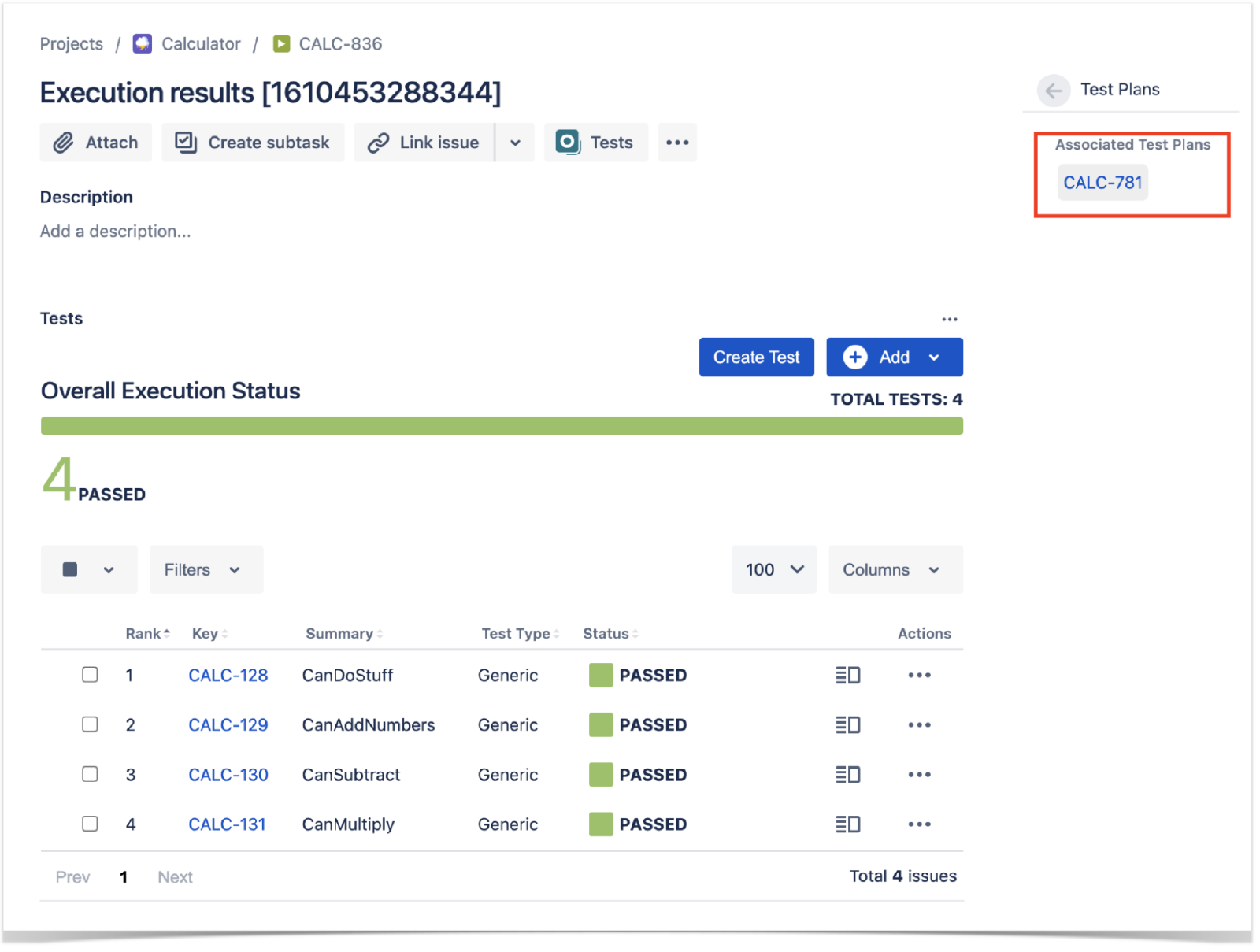
Task: Click the back arrow beside Test Plans
Action: (x=1053, y=91)
